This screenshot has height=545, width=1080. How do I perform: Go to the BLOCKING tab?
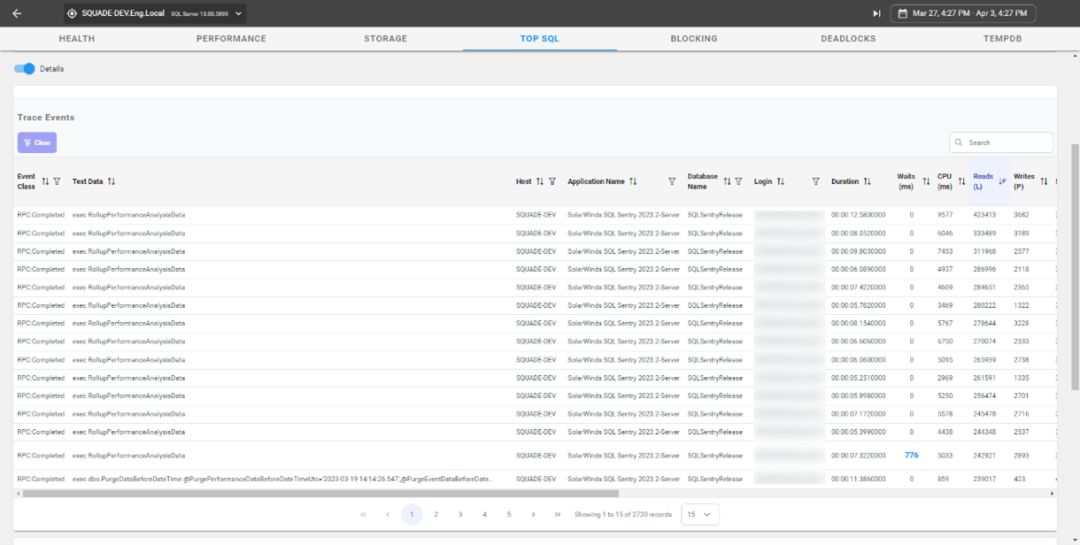tap(694, 39)
